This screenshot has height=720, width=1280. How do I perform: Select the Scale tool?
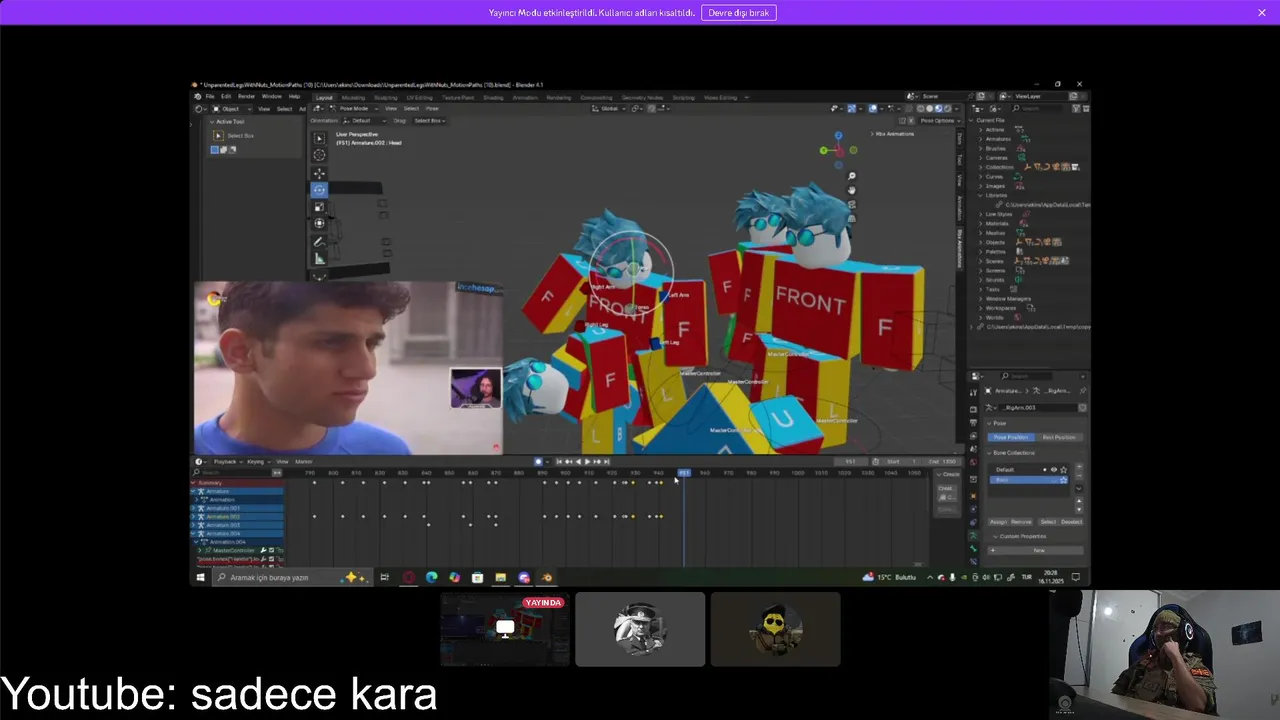319,207
